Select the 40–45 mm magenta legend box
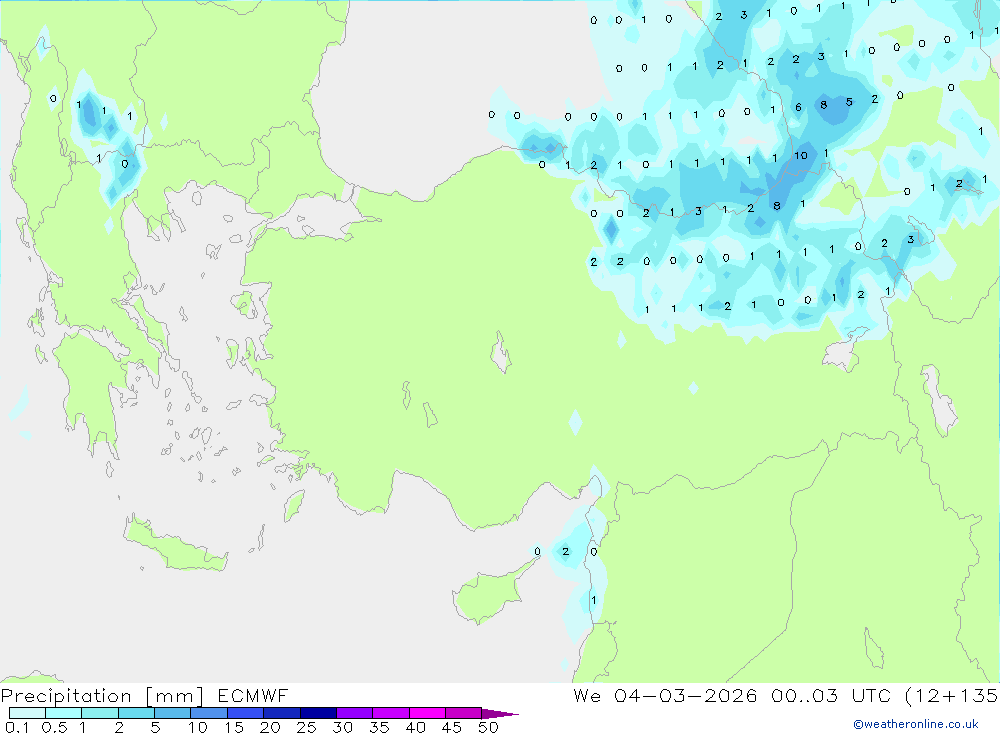The image size is (1000, 733). point(427,713)
